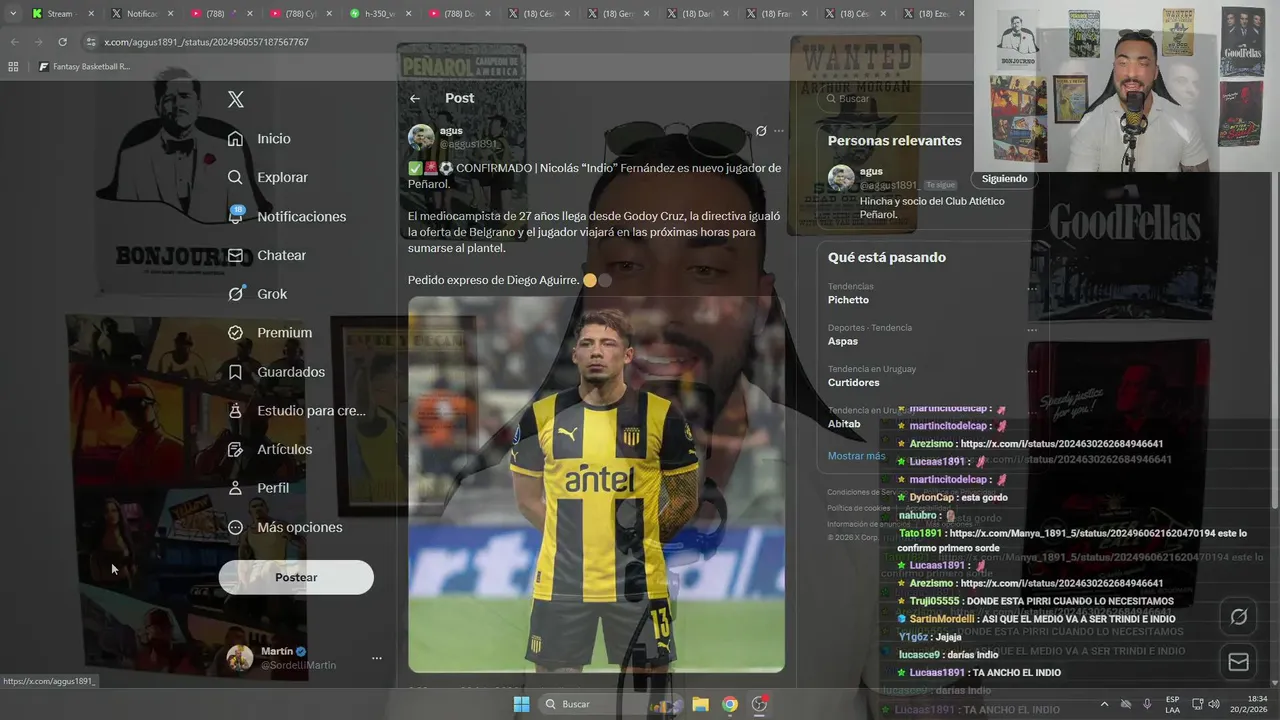Open File Explorer from the taskbar
1280x720 pixels.
(x=701, y=704)
